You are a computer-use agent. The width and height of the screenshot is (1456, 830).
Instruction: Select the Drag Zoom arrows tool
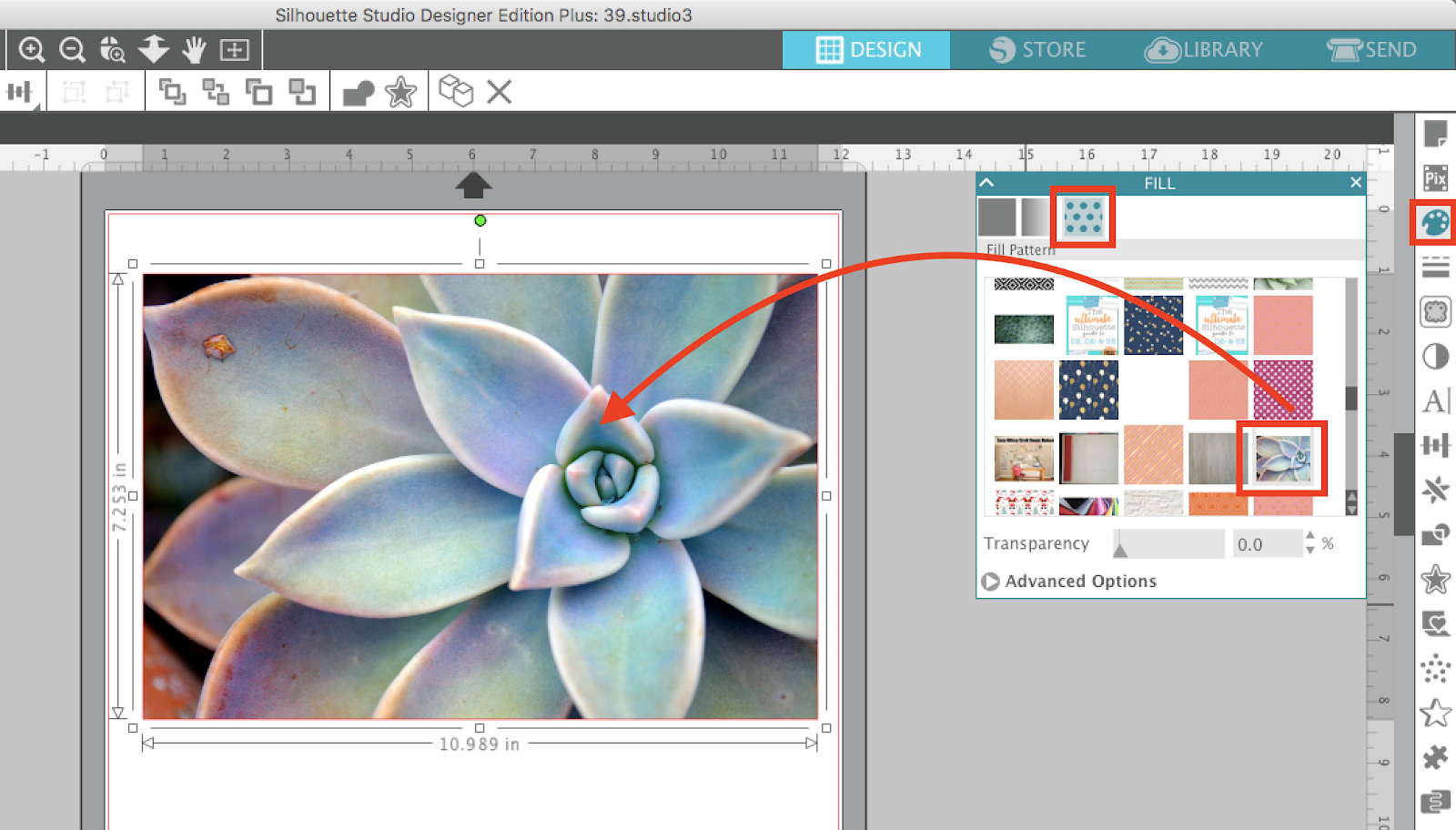tap(153, 49)
